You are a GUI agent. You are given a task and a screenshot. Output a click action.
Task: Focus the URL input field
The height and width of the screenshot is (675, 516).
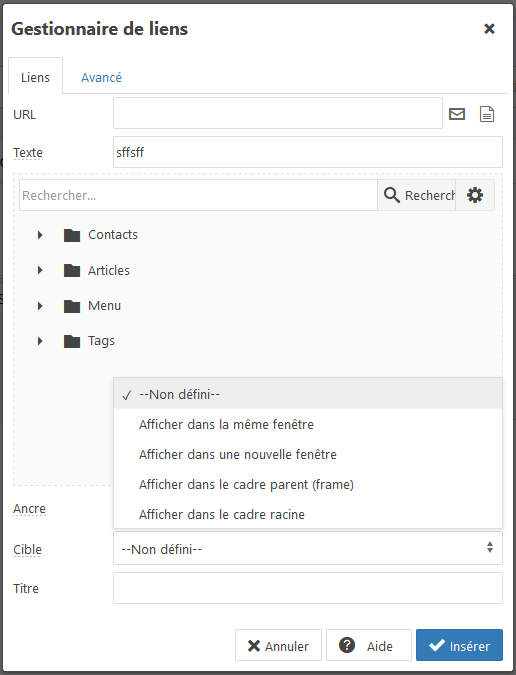click(x=278, y=113)
